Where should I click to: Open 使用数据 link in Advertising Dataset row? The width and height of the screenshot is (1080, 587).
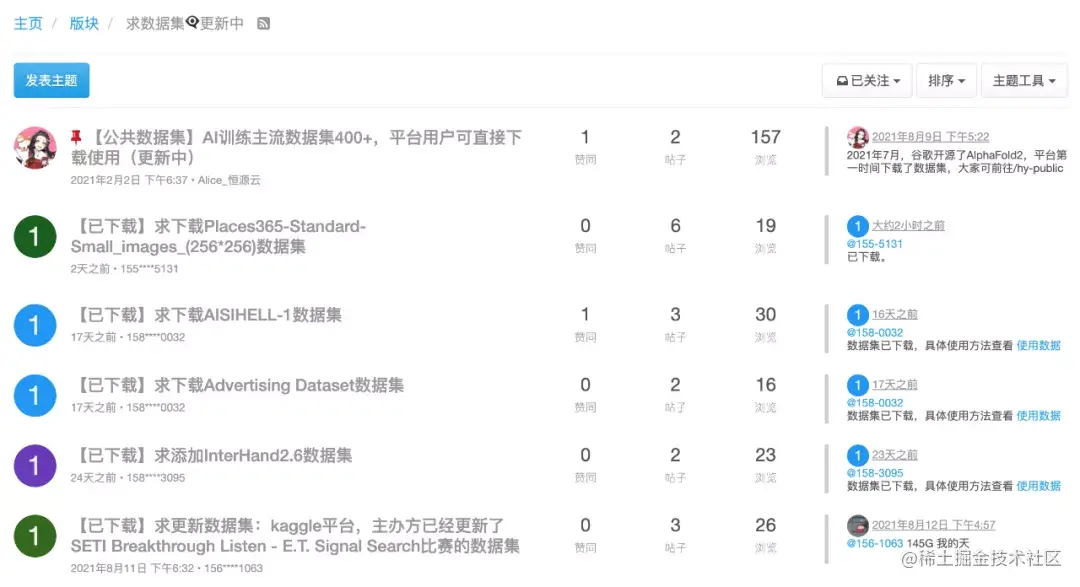(x=1039, y=415)
